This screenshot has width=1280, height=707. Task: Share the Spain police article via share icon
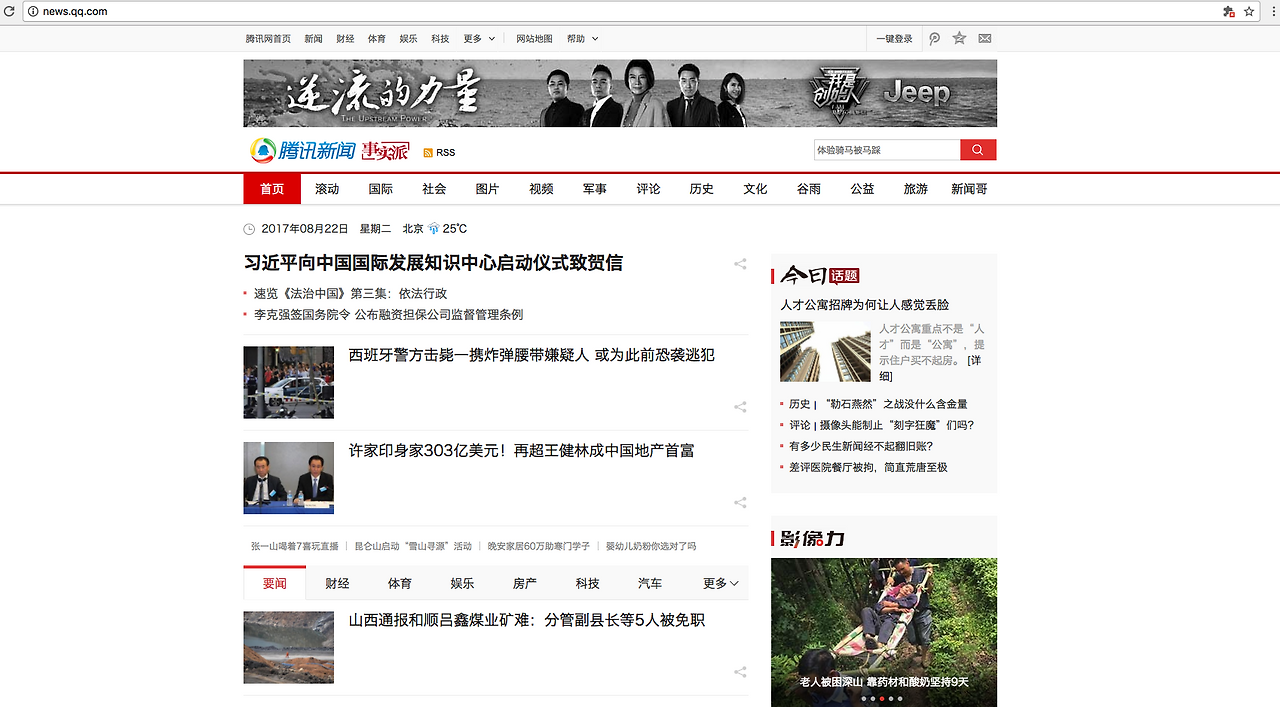[740, 407]
